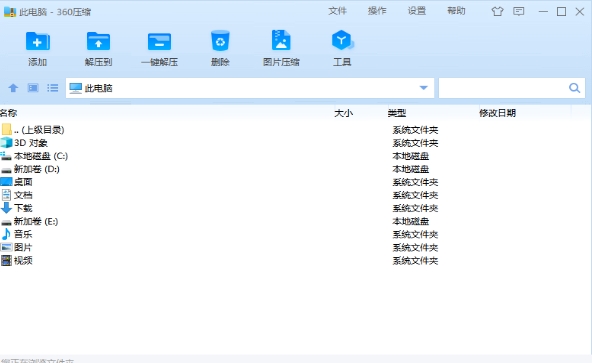Image resolution: width=592 pixels, height=363 pixels.
Task: Click the 本地磁盘 (C:) drive icon
Action: (6, 156)
